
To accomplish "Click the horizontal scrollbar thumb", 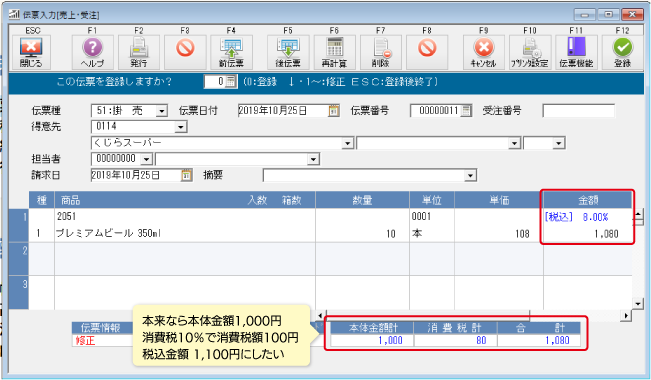I will click(x=428, y=316).
